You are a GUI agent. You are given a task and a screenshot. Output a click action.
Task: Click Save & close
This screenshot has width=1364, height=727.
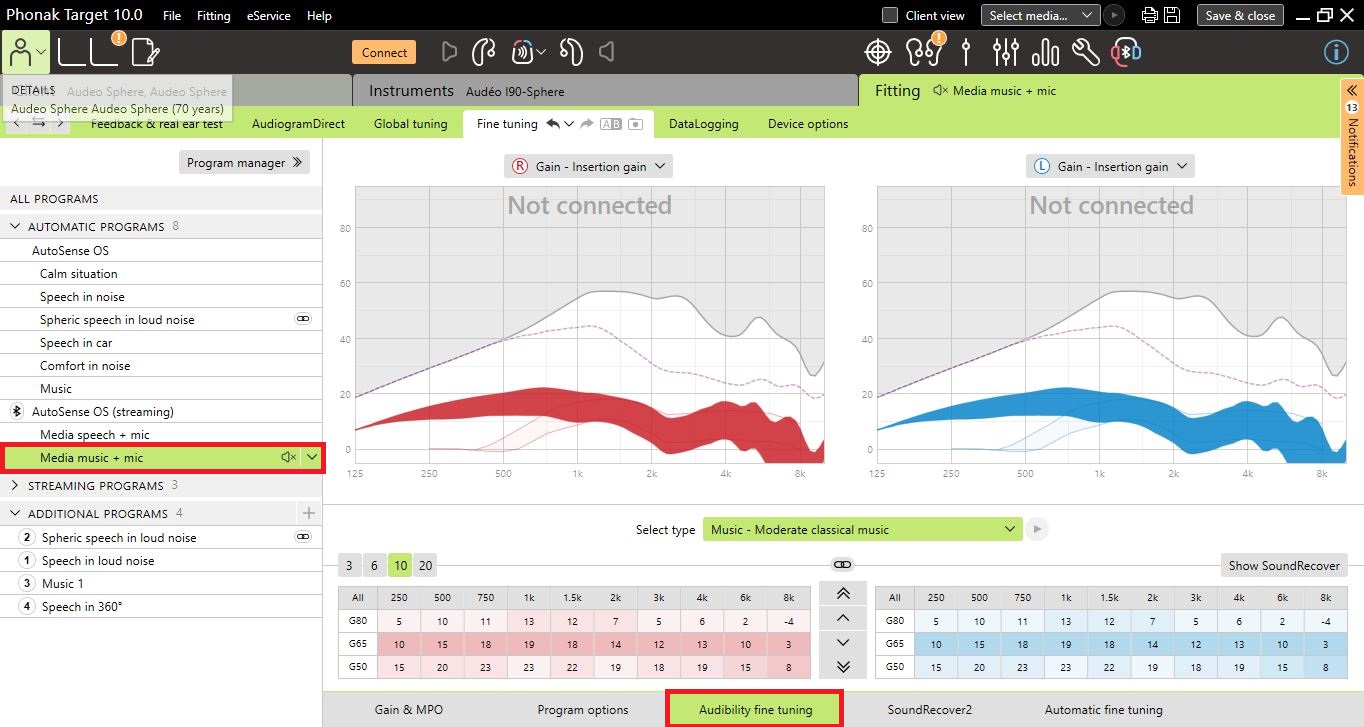click(1240, 15)
